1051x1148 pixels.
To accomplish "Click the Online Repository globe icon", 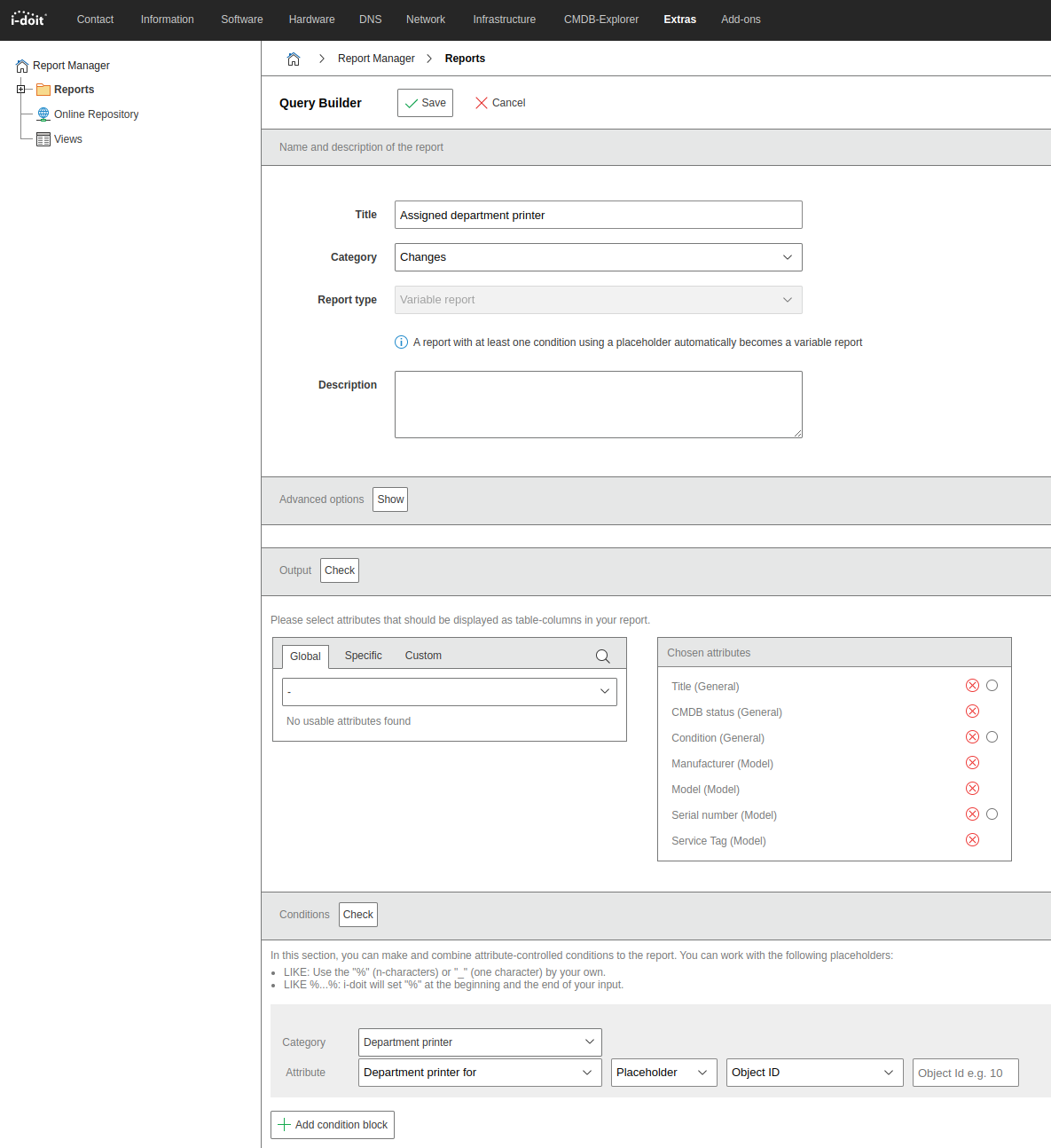I will (x=43, y=114).
